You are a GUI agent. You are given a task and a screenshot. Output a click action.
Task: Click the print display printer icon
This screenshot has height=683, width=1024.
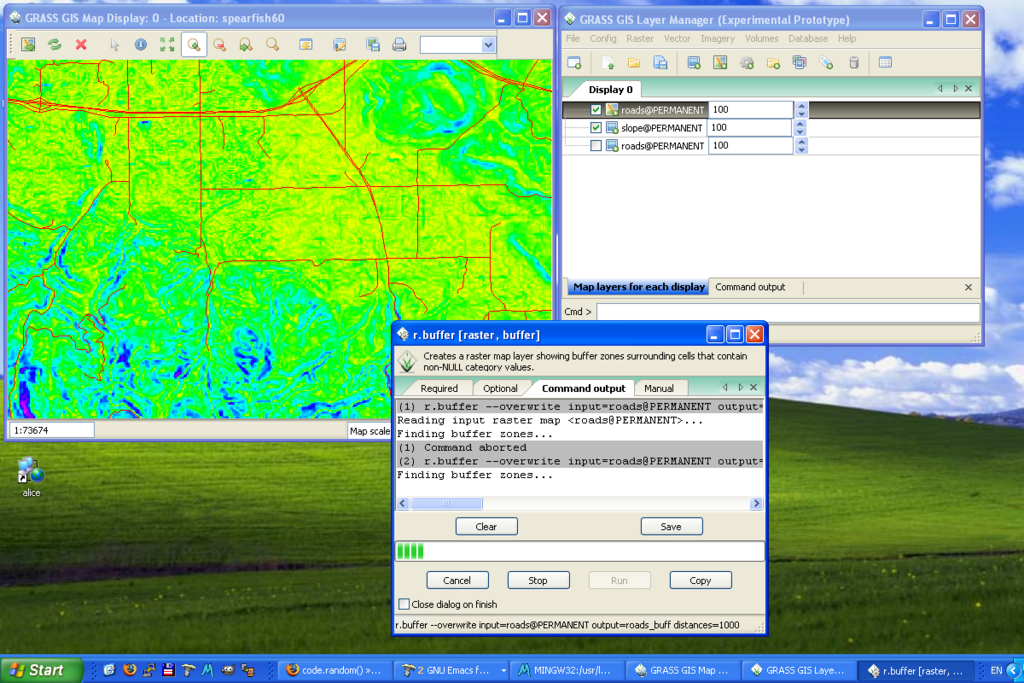pyautogui.click(x=399, y=44)
